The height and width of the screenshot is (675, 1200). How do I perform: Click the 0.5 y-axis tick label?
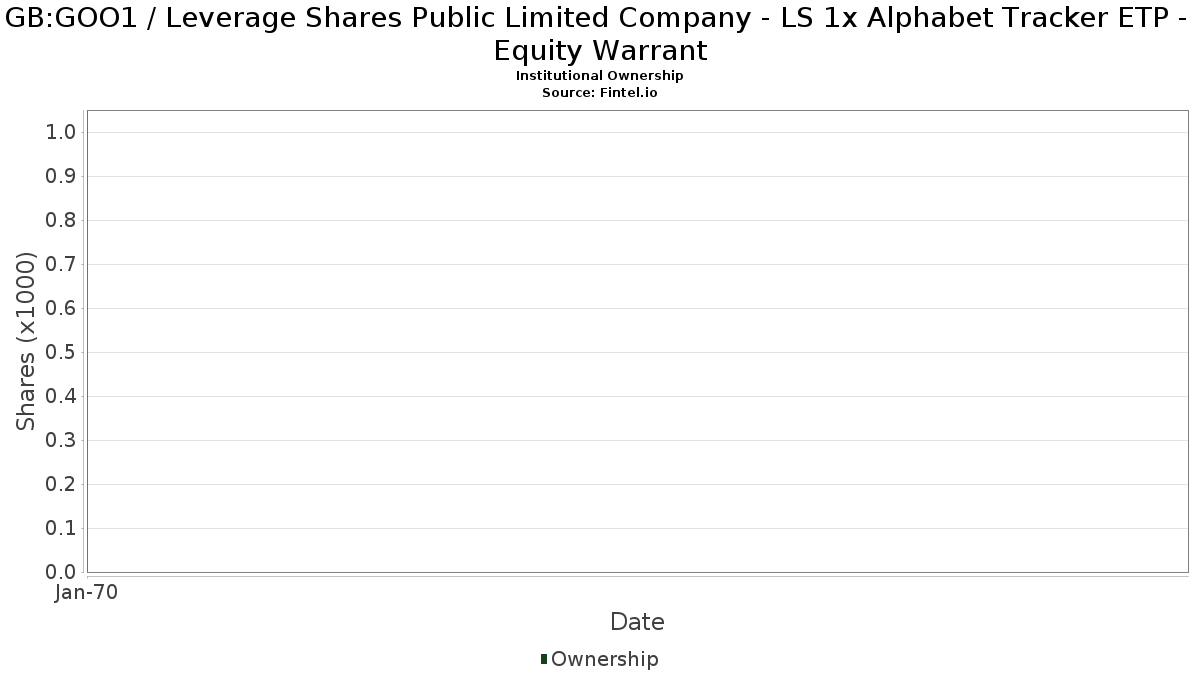(62, 353)
